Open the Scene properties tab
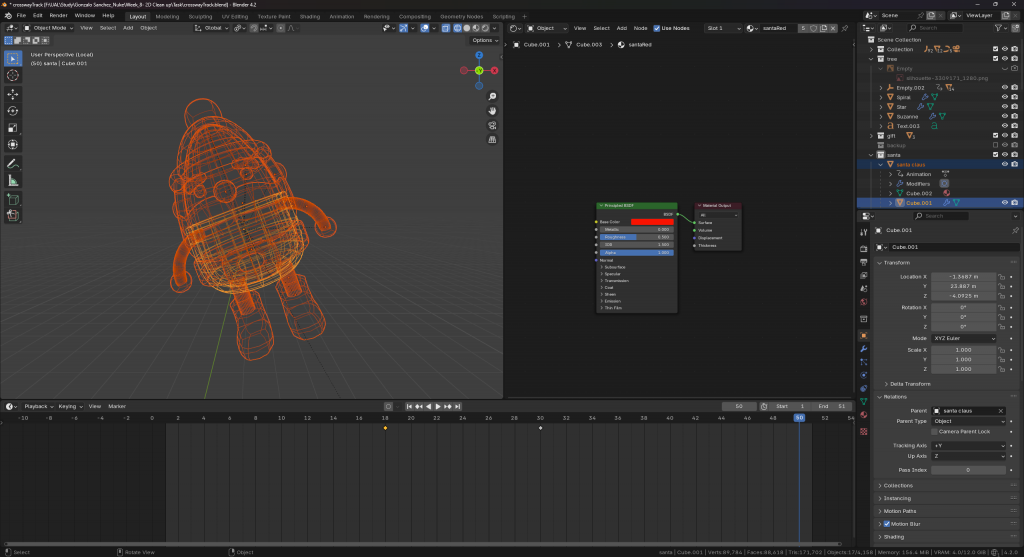 pos(863,289)
